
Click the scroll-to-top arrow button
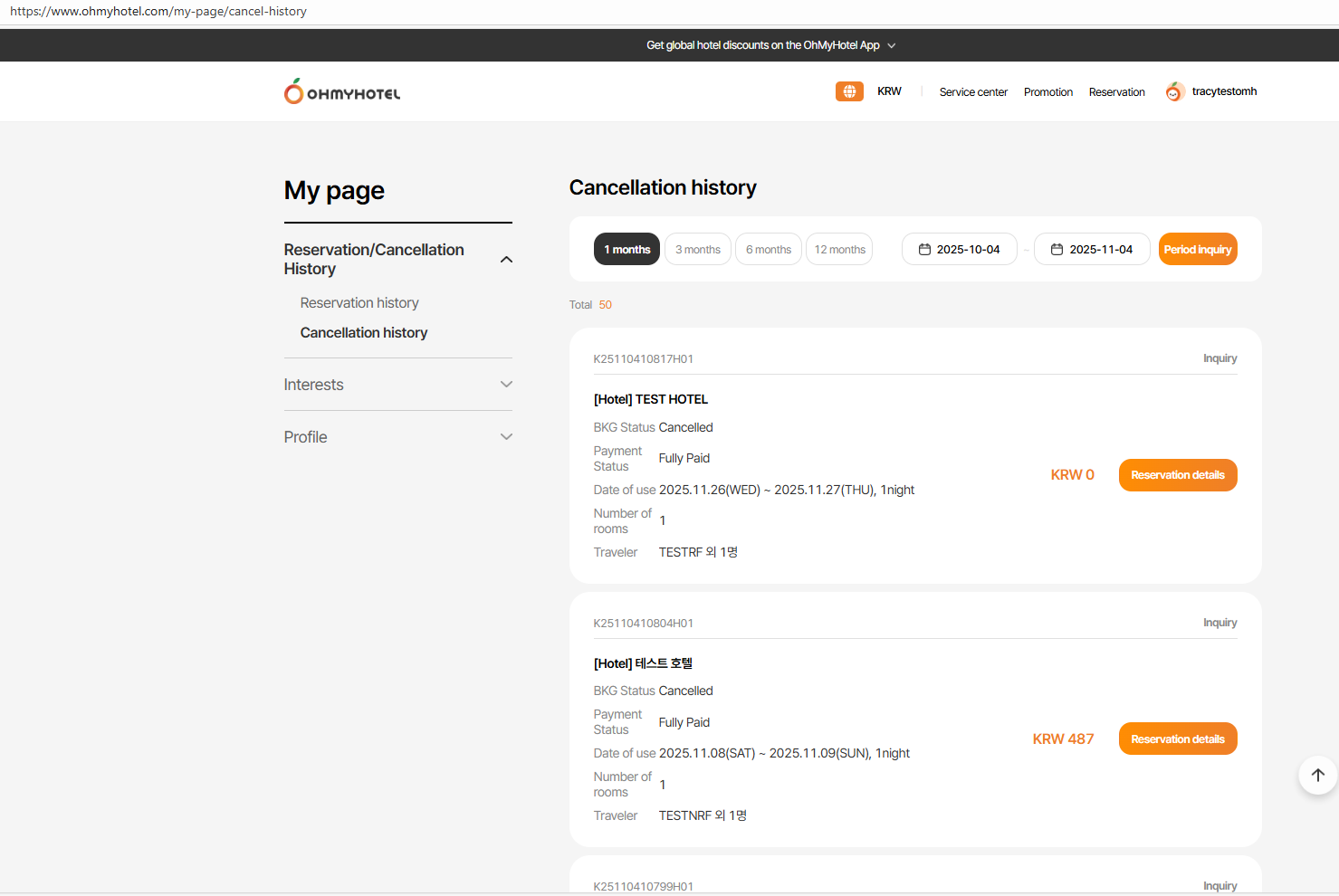1317,775
